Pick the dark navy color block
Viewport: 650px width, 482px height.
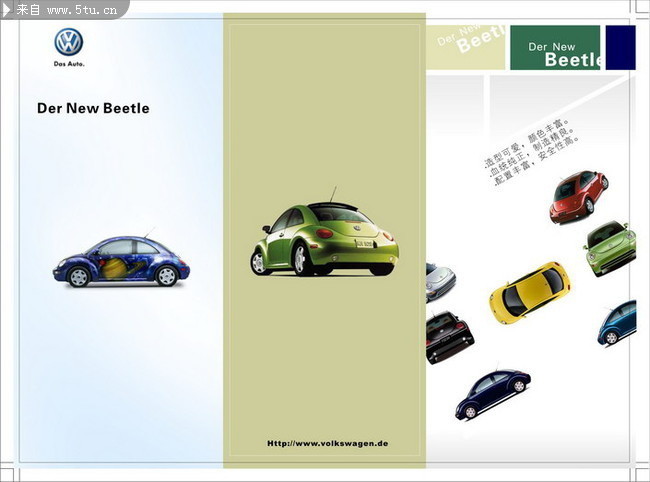click(x=621, y=48)
